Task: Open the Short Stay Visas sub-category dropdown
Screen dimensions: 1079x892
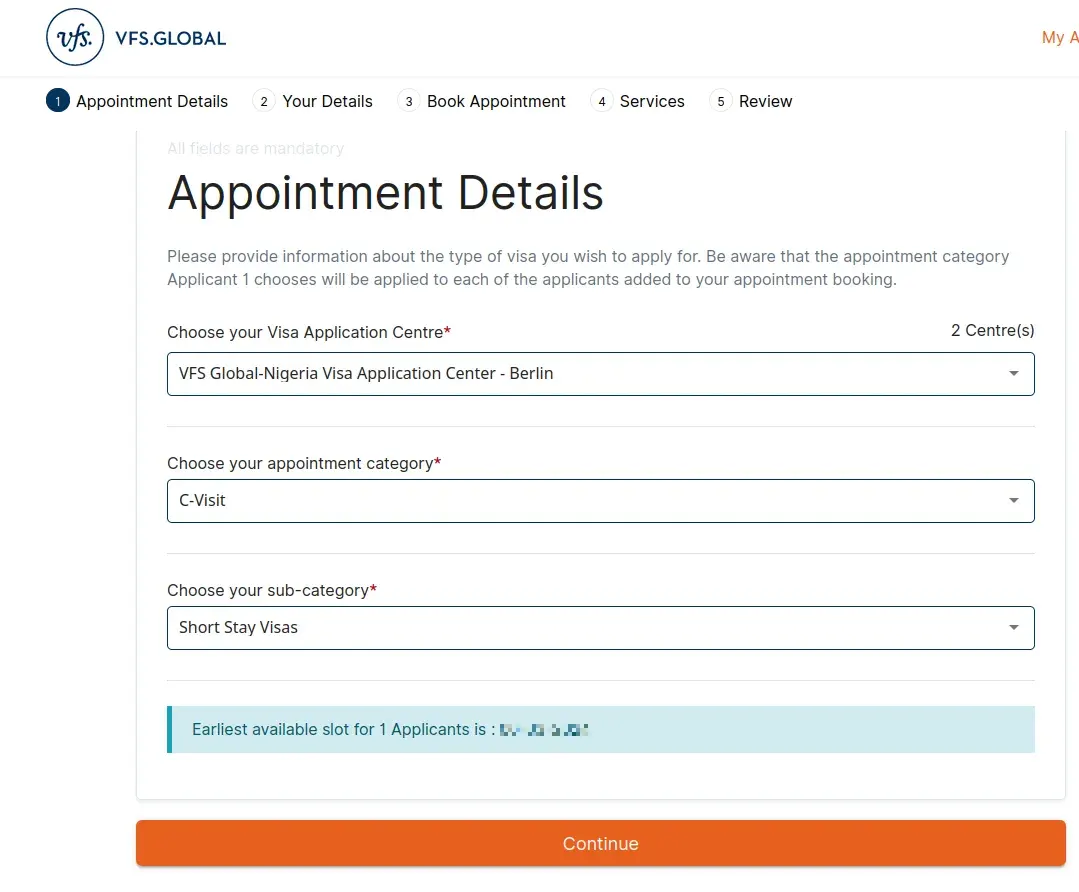Action: tap(600, 627)
